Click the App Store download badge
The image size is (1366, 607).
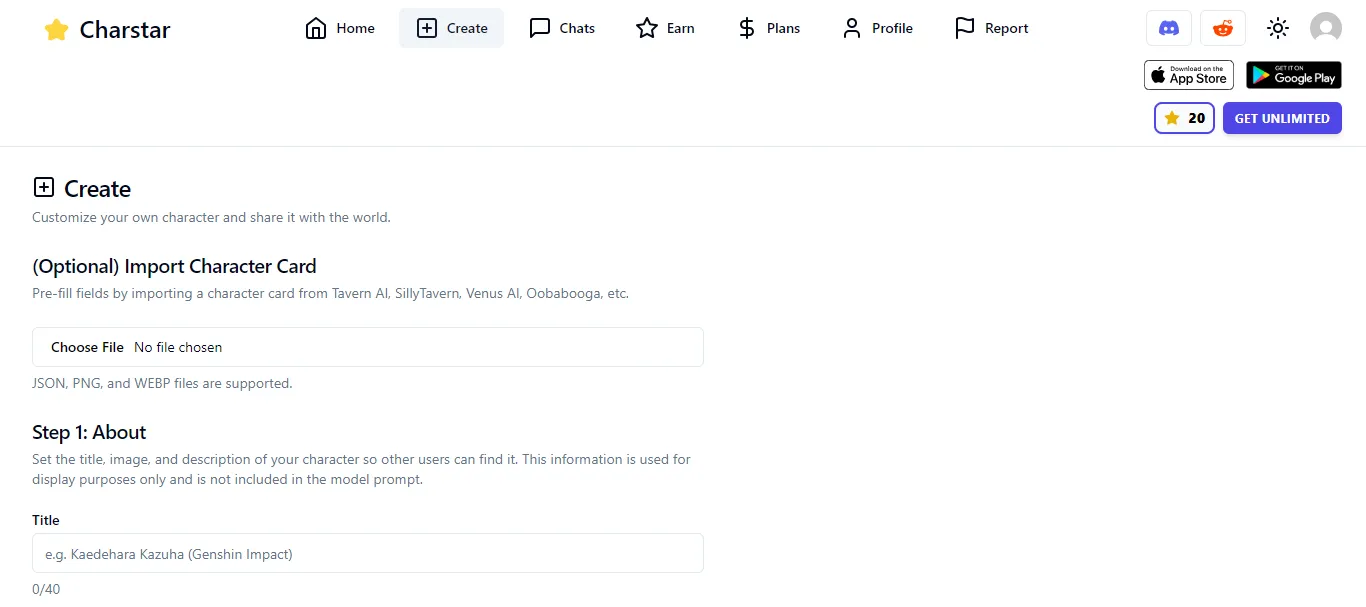point(1188,75)
